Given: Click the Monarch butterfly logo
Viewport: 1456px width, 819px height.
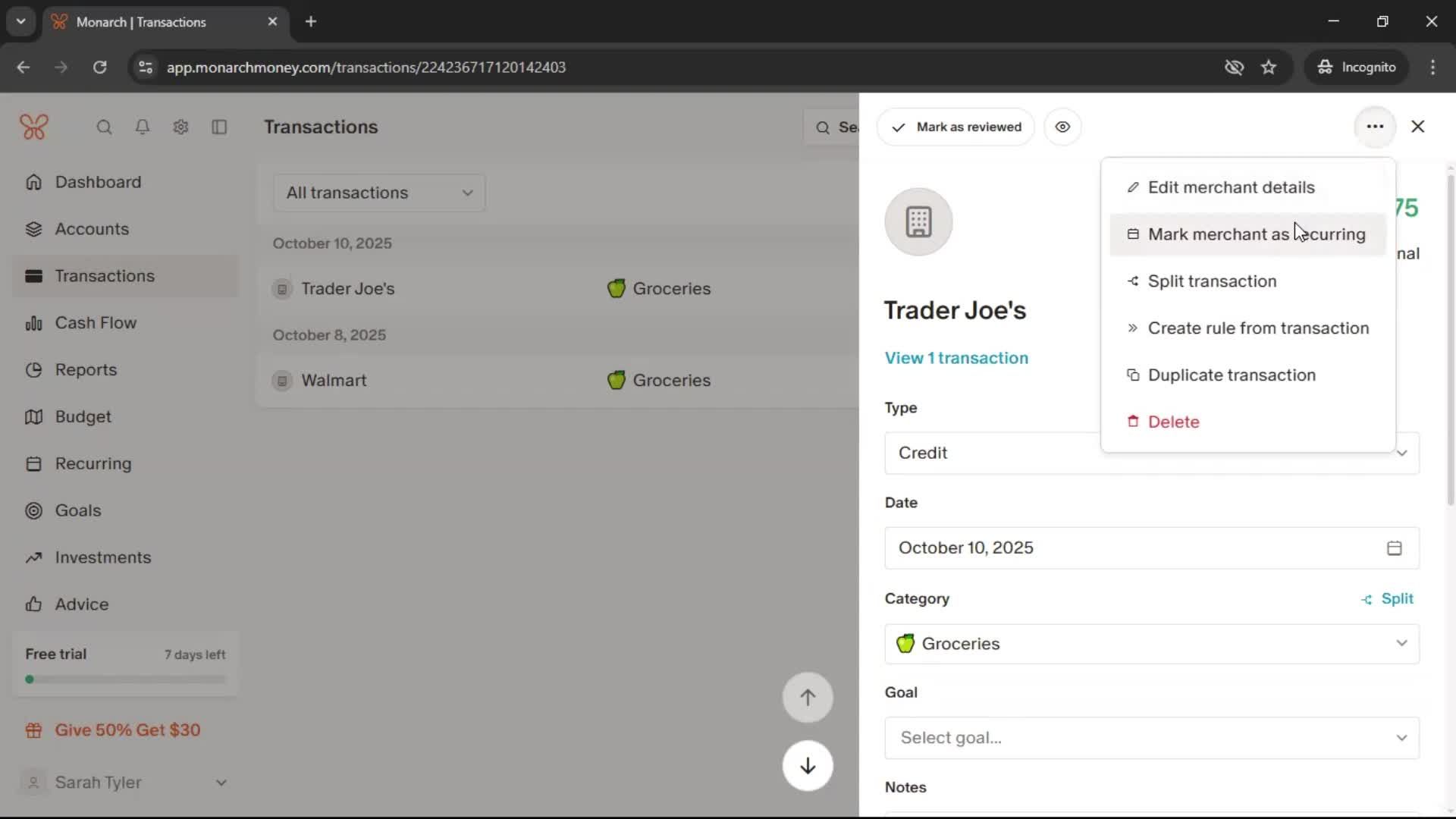Looking at the screenshot, I should pos(34,127).
